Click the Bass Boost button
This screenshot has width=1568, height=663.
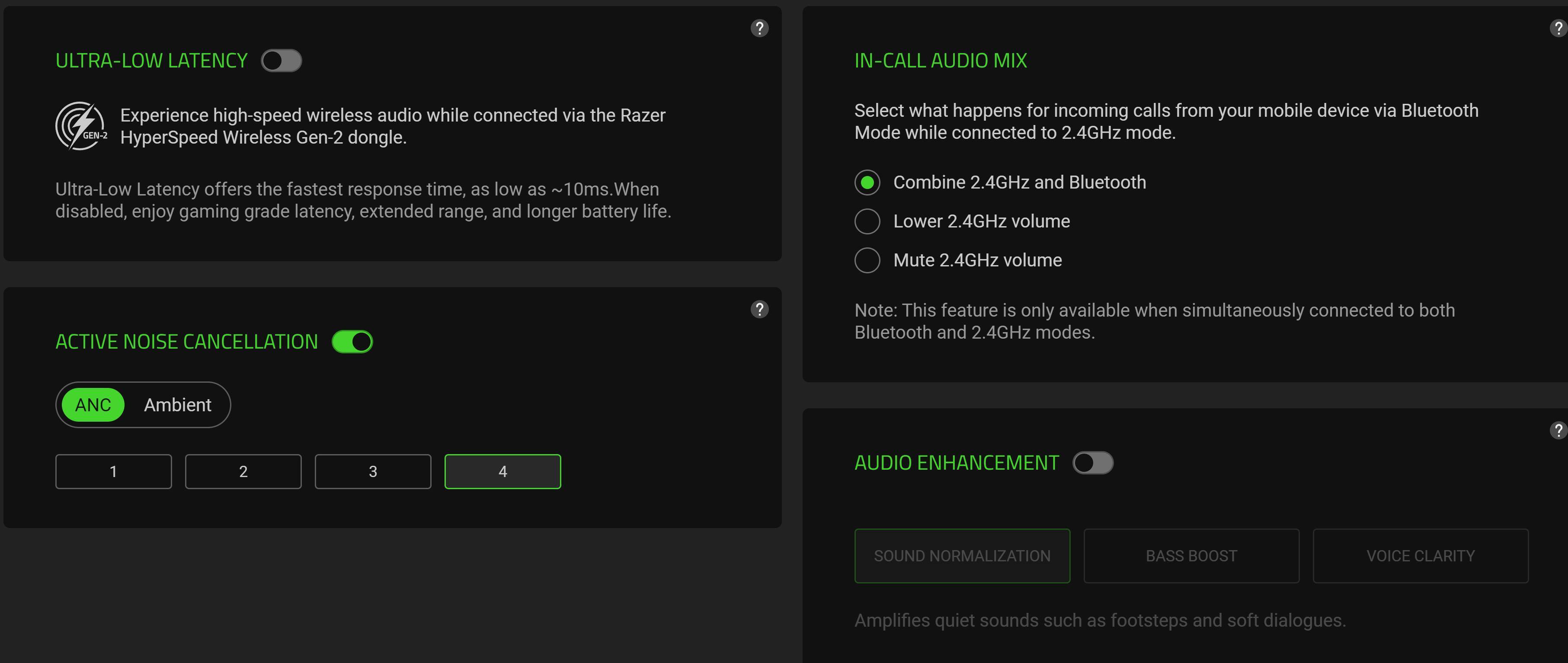(x=1191, y=556)
